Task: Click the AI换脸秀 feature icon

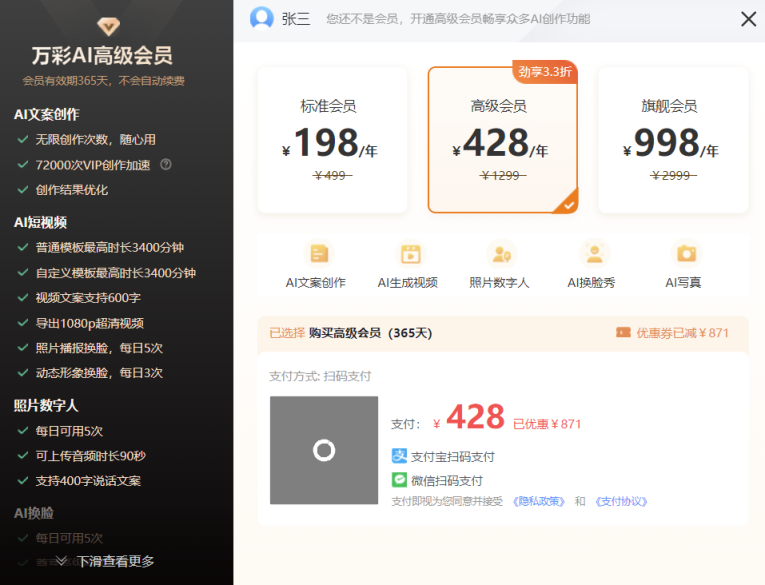Action: (x=593, y=254)
